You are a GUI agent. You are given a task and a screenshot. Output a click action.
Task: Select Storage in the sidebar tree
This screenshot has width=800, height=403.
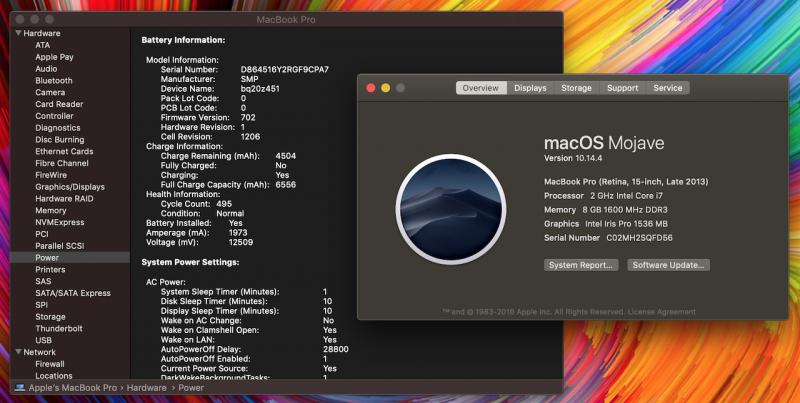[x=50, y=317]
